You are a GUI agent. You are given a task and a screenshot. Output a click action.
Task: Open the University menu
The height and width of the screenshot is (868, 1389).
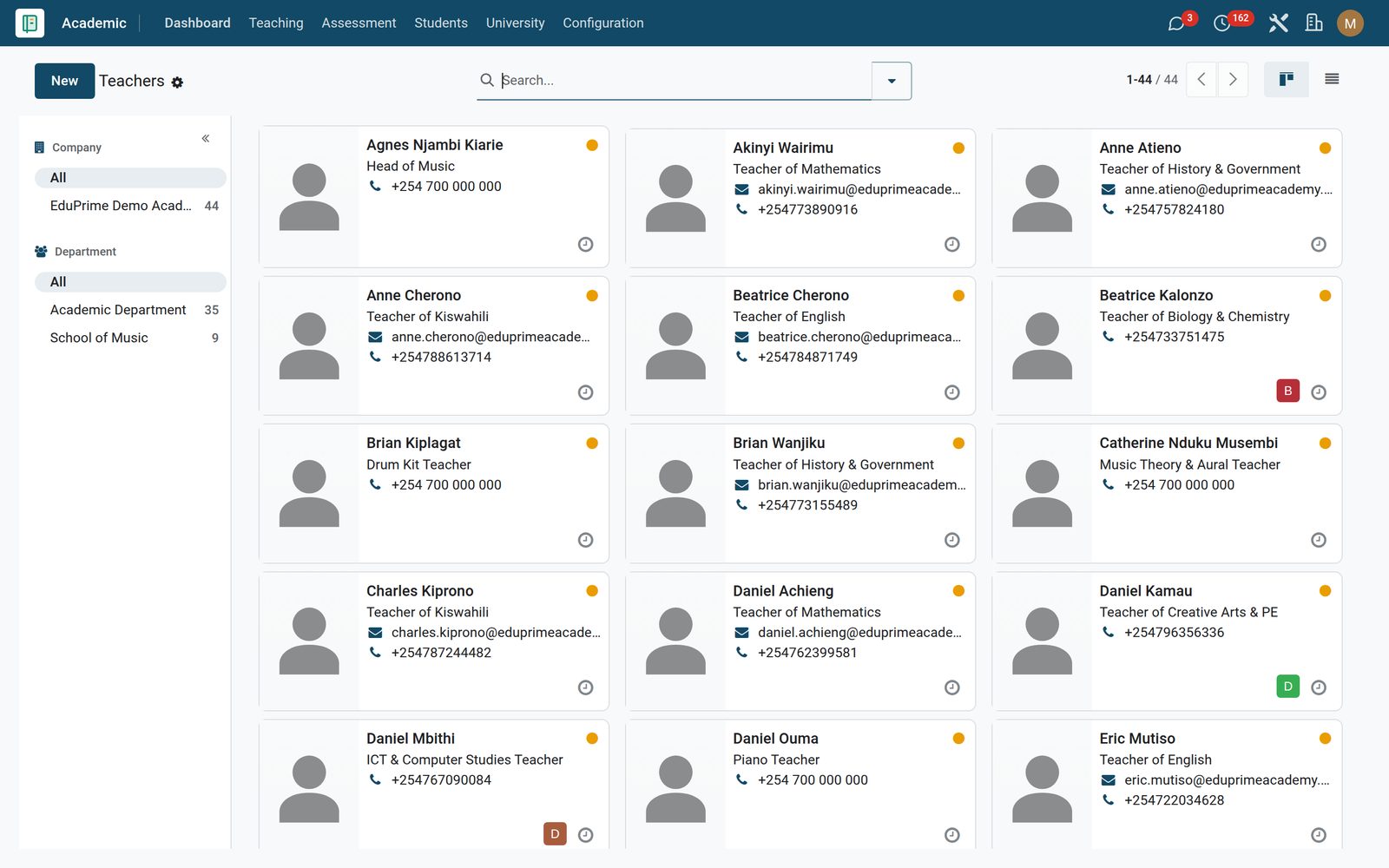516,23
